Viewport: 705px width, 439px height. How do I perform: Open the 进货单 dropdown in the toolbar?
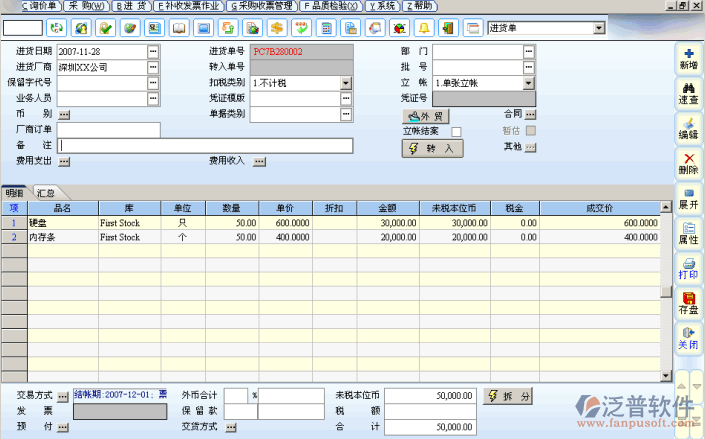598,27
